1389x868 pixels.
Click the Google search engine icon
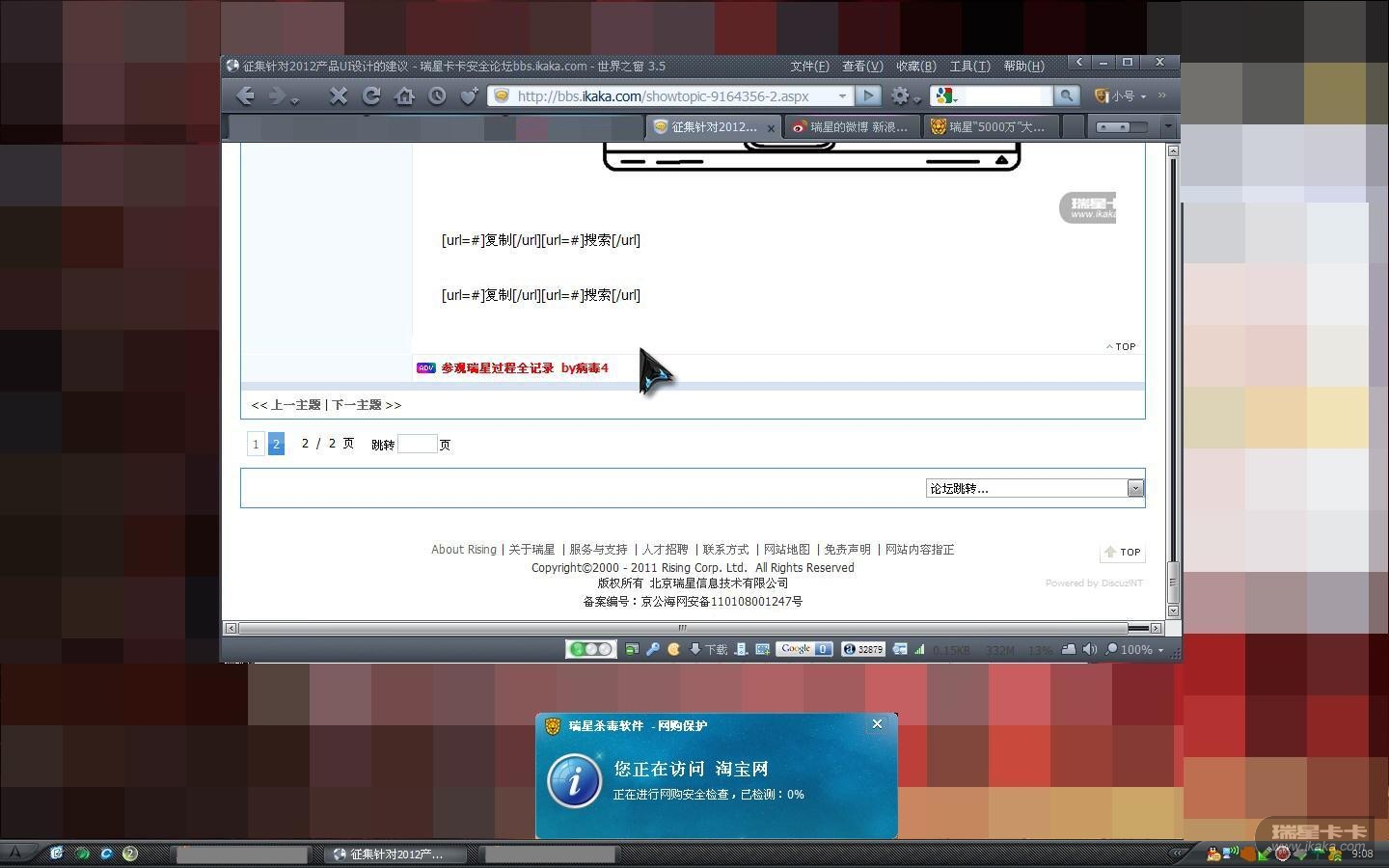click(x=944, y=95)
